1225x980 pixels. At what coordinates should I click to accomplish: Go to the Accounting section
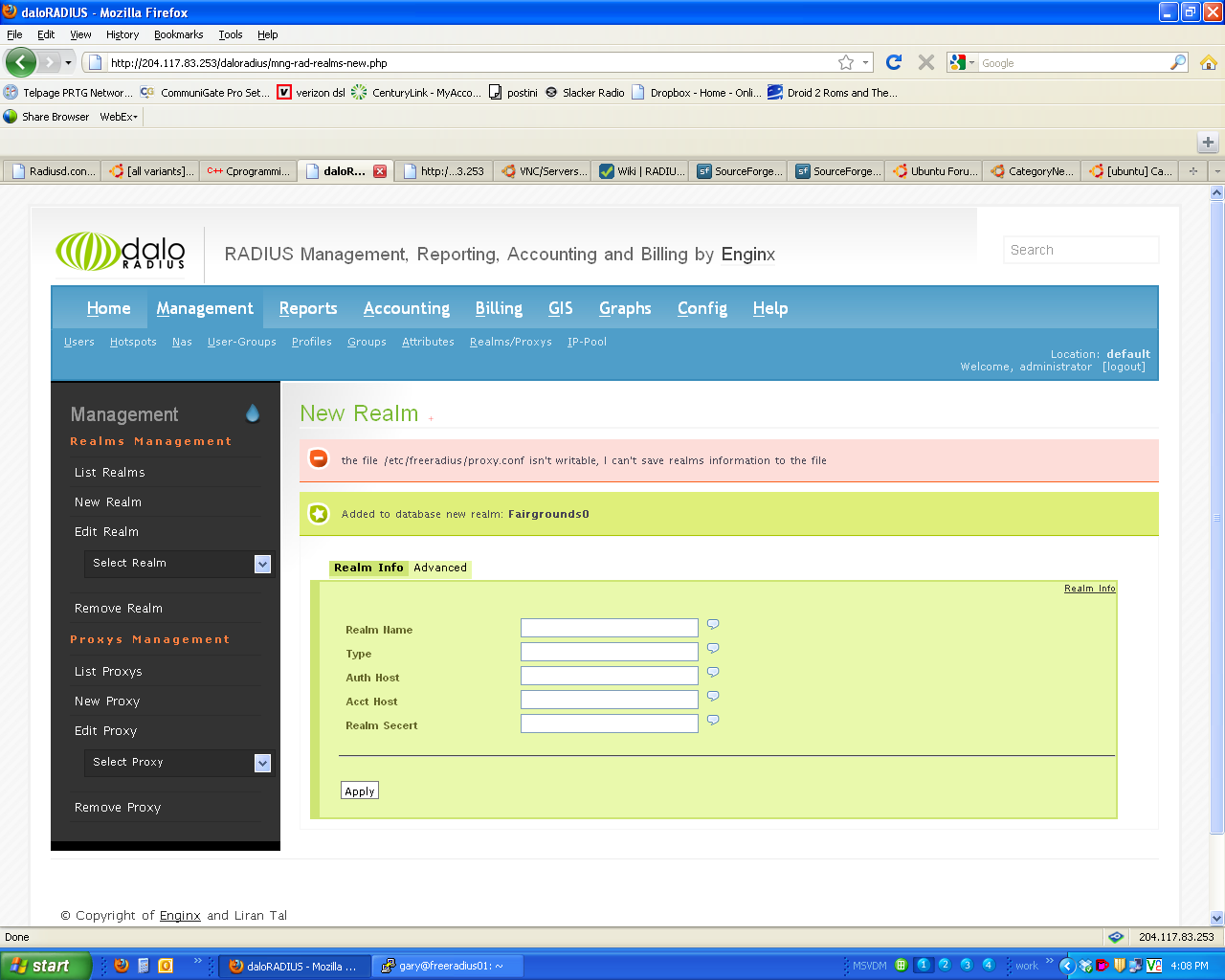point(407,308)
